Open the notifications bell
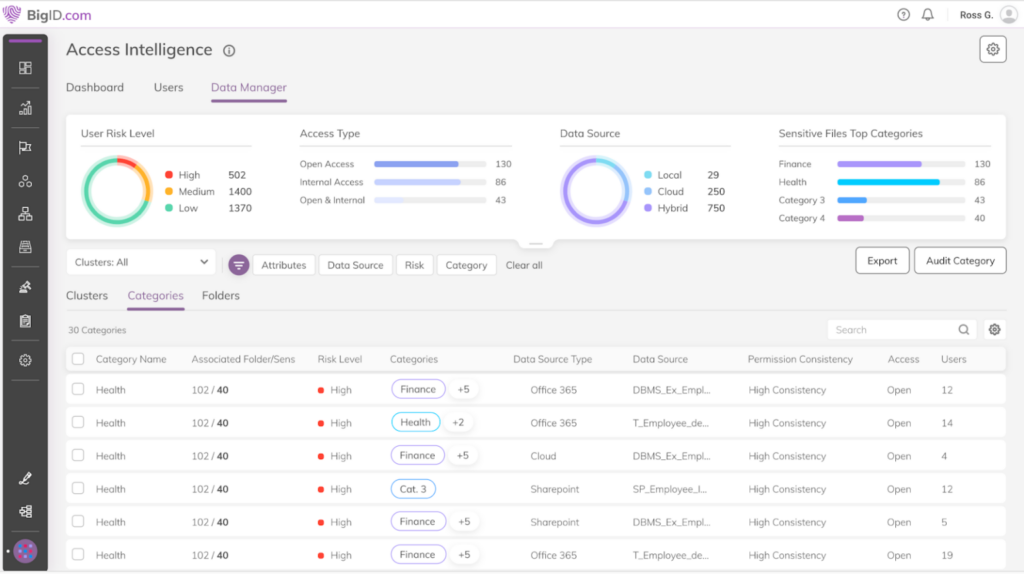Screen dimensions: 1024x574 [928, 15]
